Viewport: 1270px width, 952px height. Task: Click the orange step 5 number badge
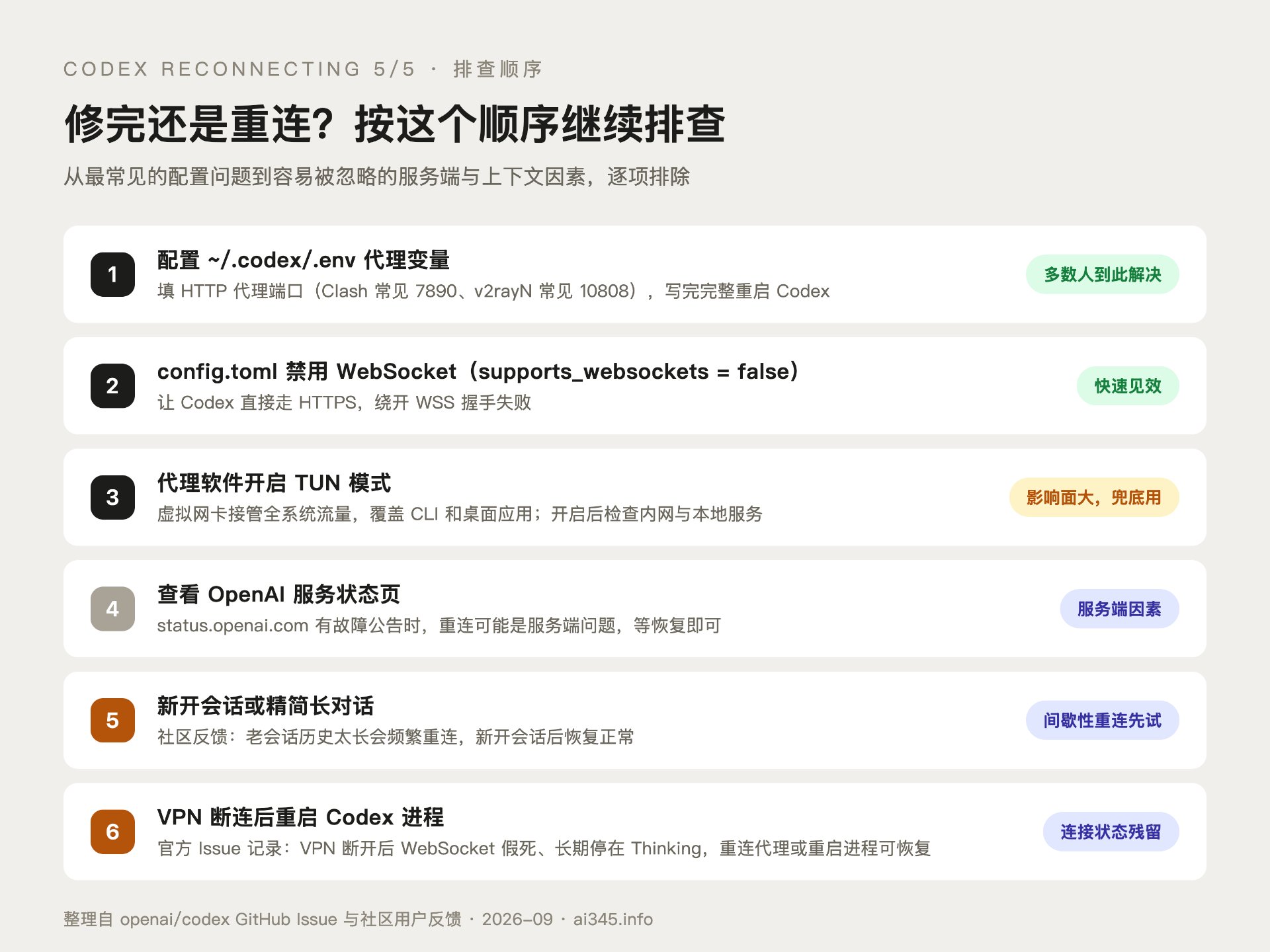(x=112, y=721)
